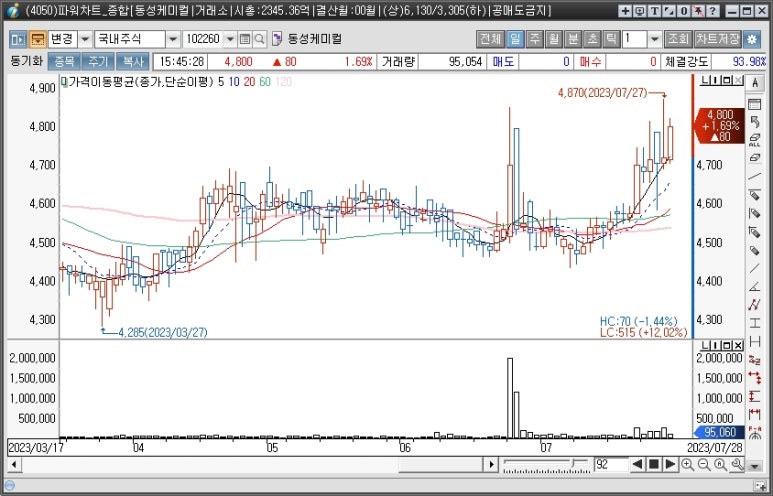Select the 일 (daily) period toggle
773x496 pixels.
coord(515,39)
